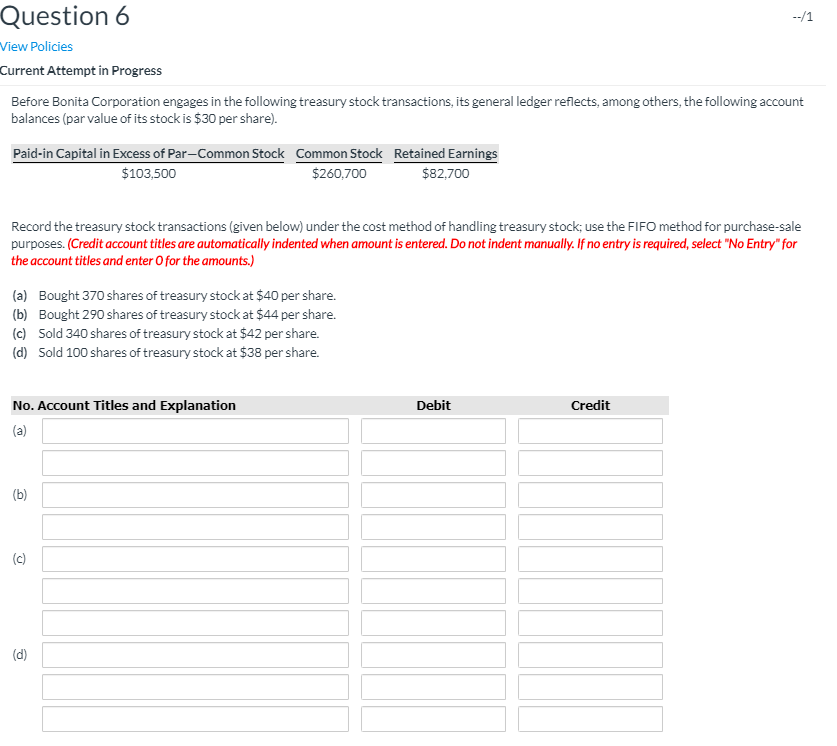
Task: Click the second account title field for entry (c)
Action: coord(194,590)
